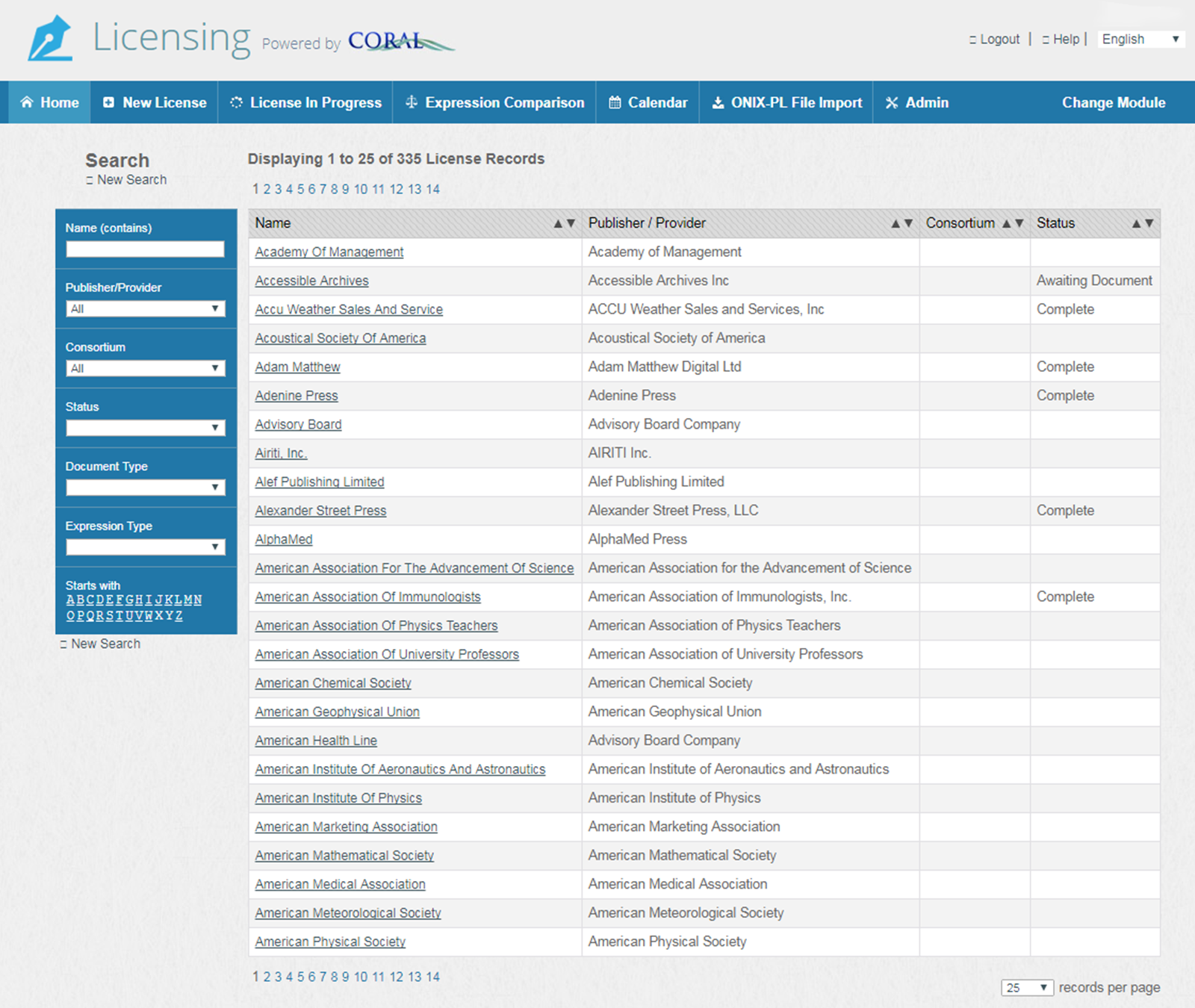1195x1008 pixels.
Task: Open the Expression Type filter dropdown
Action: (146, 547)
